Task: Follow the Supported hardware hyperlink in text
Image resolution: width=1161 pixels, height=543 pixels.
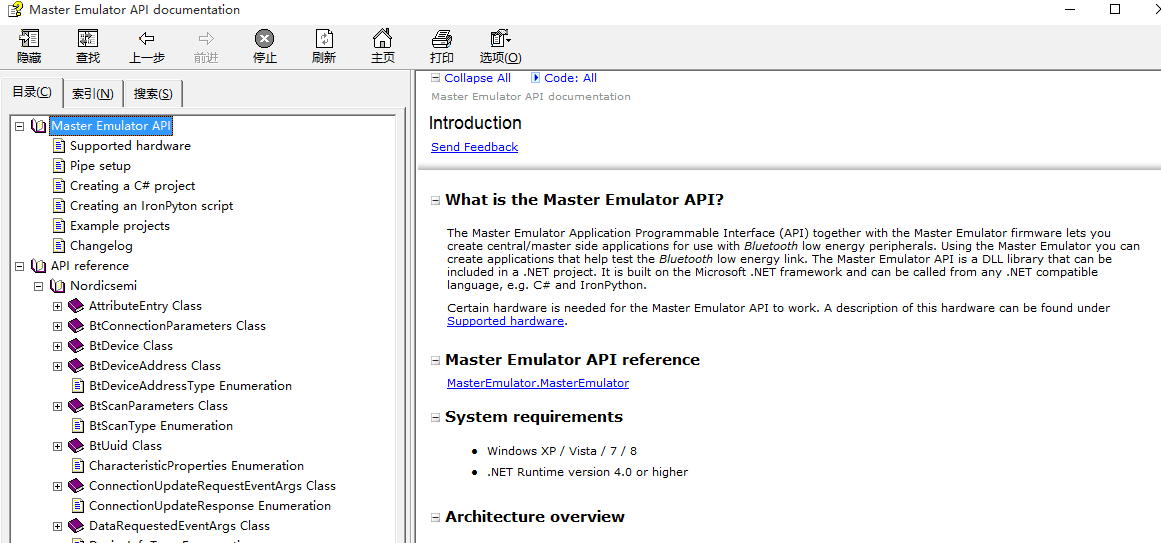Action: [506, 322]
